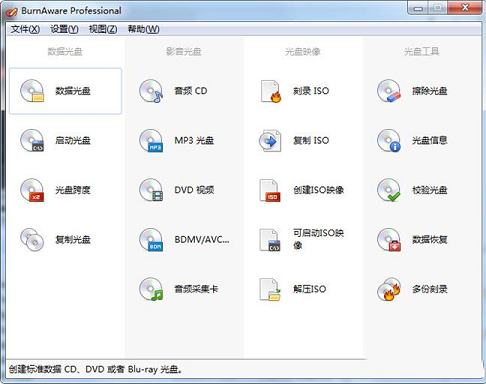
Task: Launch the 音频采集卡 audio grabber icon
Action: click(151, 289)
